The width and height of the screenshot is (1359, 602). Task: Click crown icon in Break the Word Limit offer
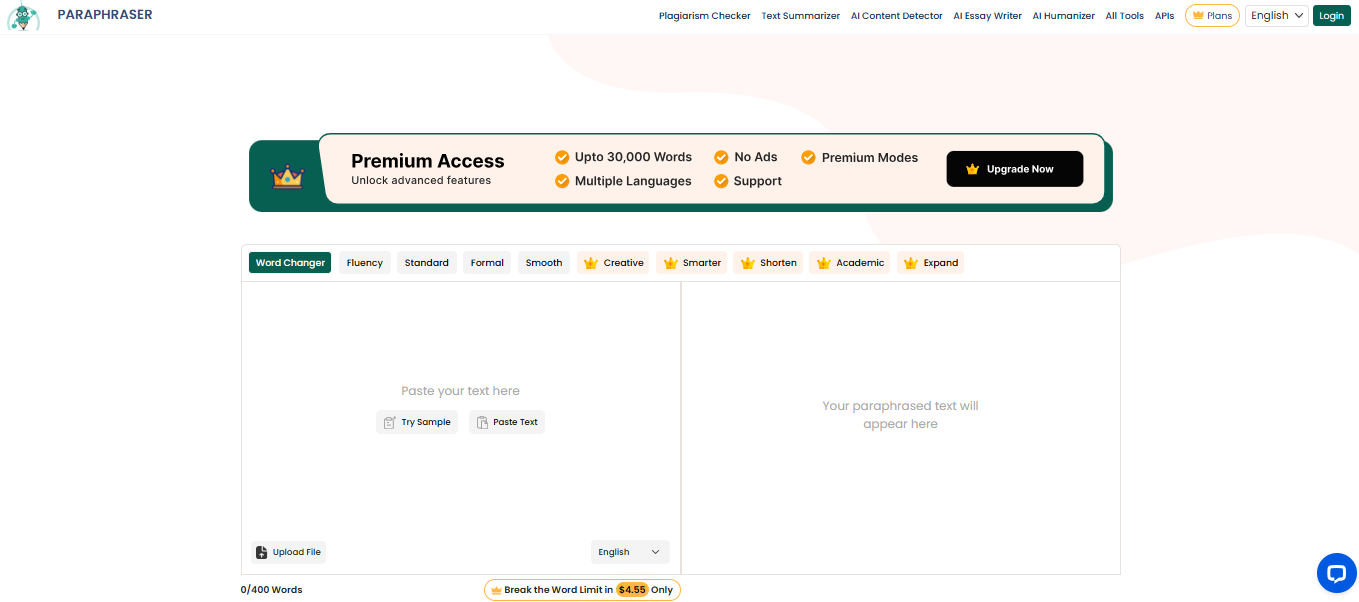[x=496, y=590]
